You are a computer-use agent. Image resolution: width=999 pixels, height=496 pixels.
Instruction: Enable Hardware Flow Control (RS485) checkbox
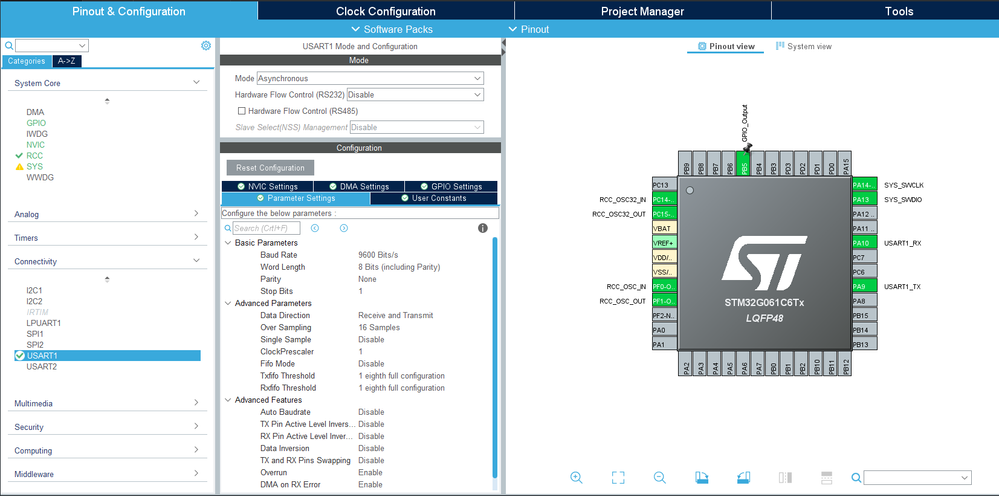pos(241,111)
